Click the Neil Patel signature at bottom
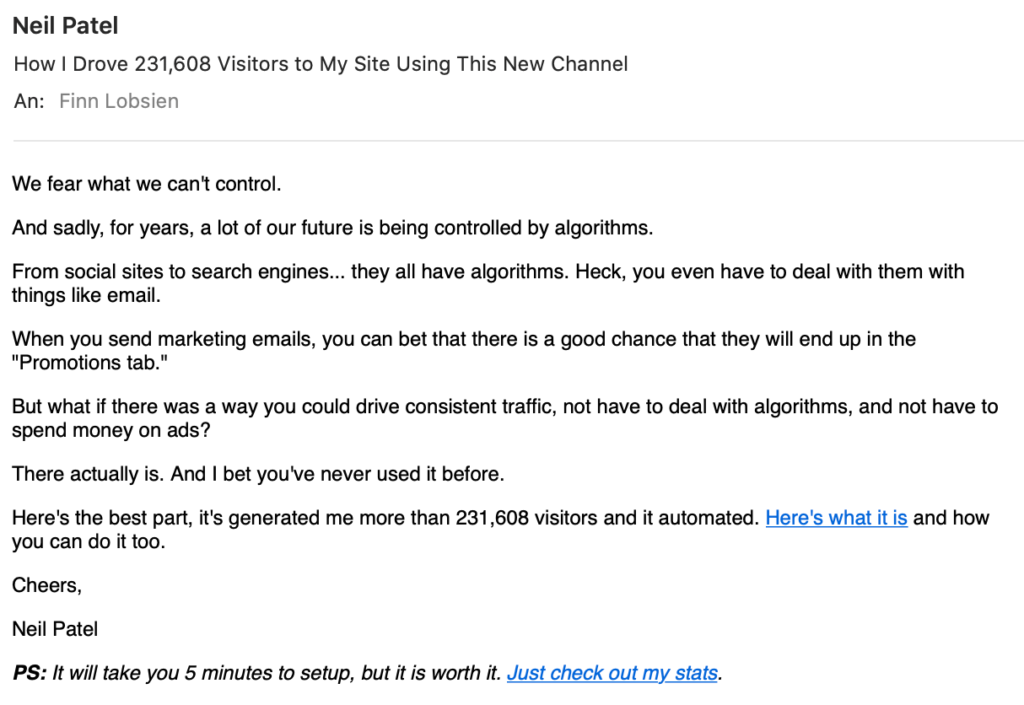1024x705 pixels. (55, 629)
